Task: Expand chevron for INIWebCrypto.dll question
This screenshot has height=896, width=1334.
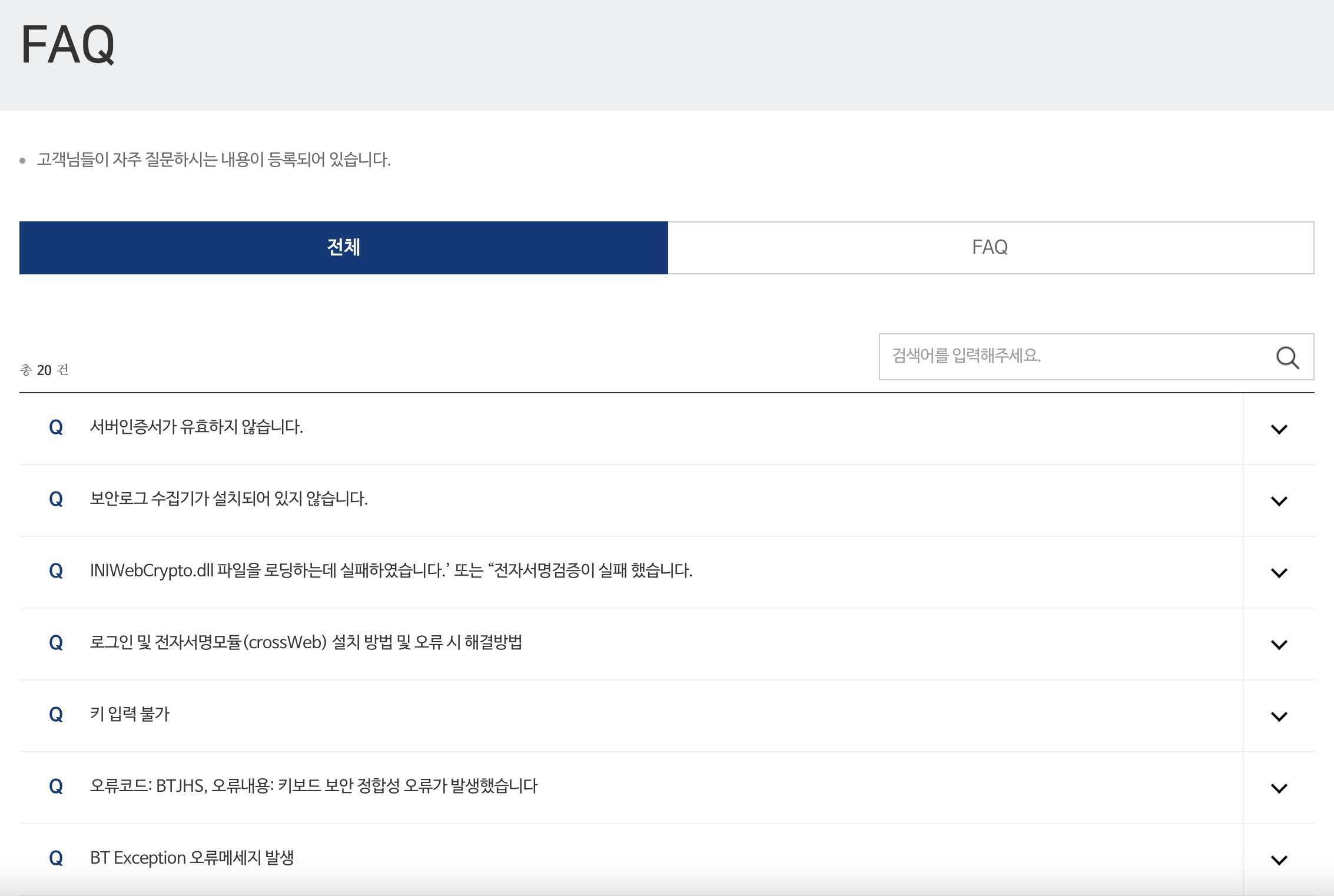Action: point(1279,573)
